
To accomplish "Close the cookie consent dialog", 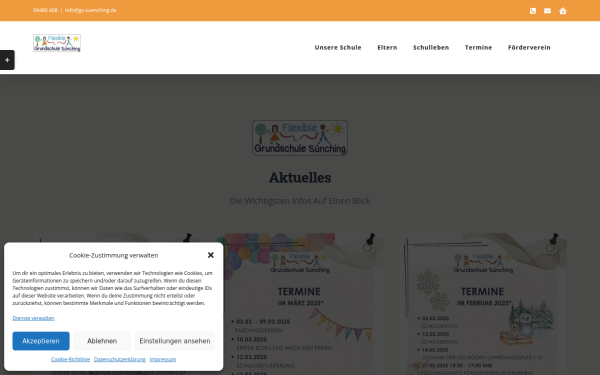I will coord(210,255).
